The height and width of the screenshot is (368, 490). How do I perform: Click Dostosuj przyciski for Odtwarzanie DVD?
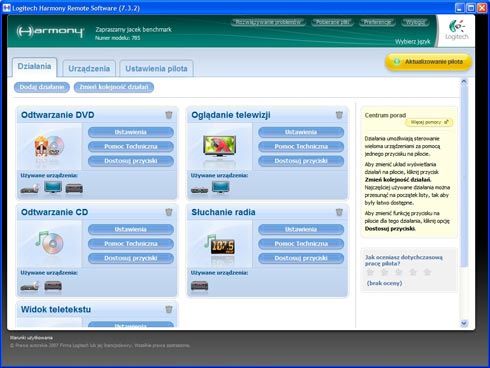click(x=131, y=161)
